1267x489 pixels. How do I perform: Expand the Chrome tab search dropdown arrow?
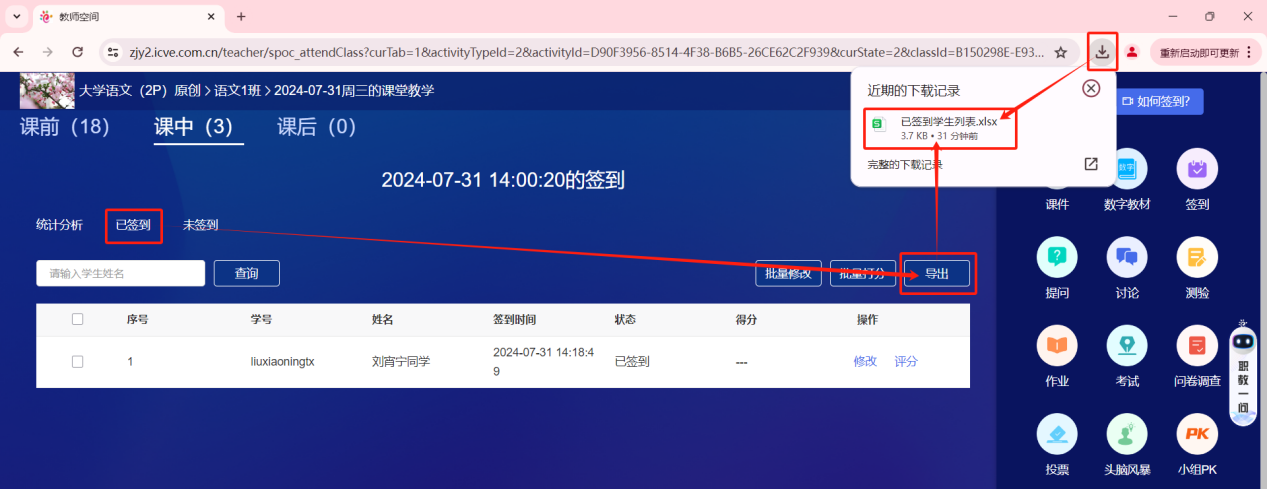16,17
